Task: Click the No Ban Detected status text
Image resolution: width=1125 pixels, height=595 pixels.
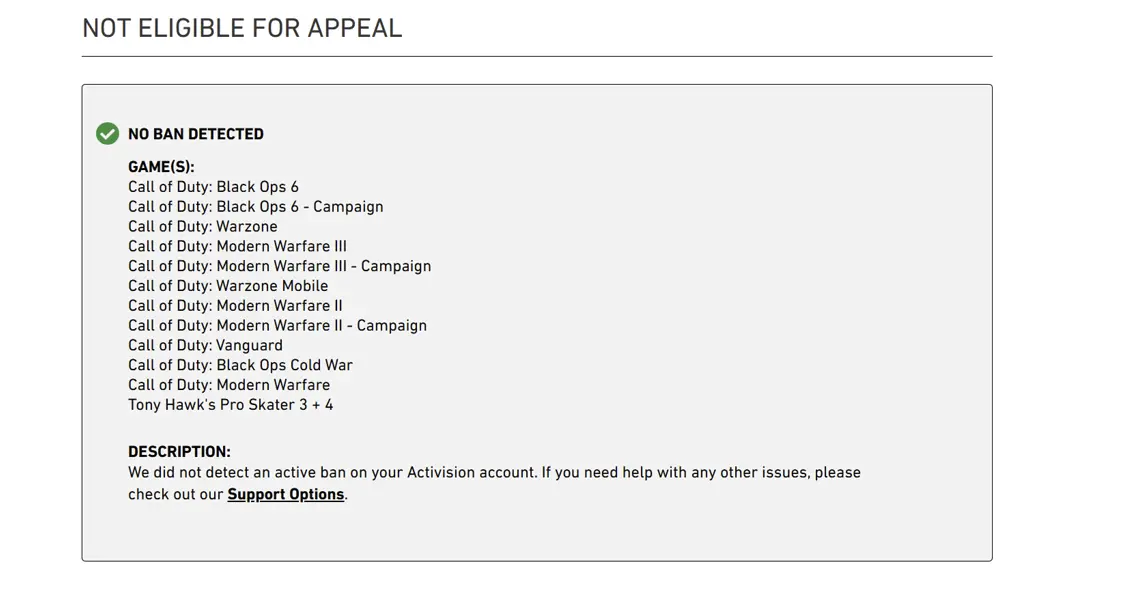Action: 196,134
